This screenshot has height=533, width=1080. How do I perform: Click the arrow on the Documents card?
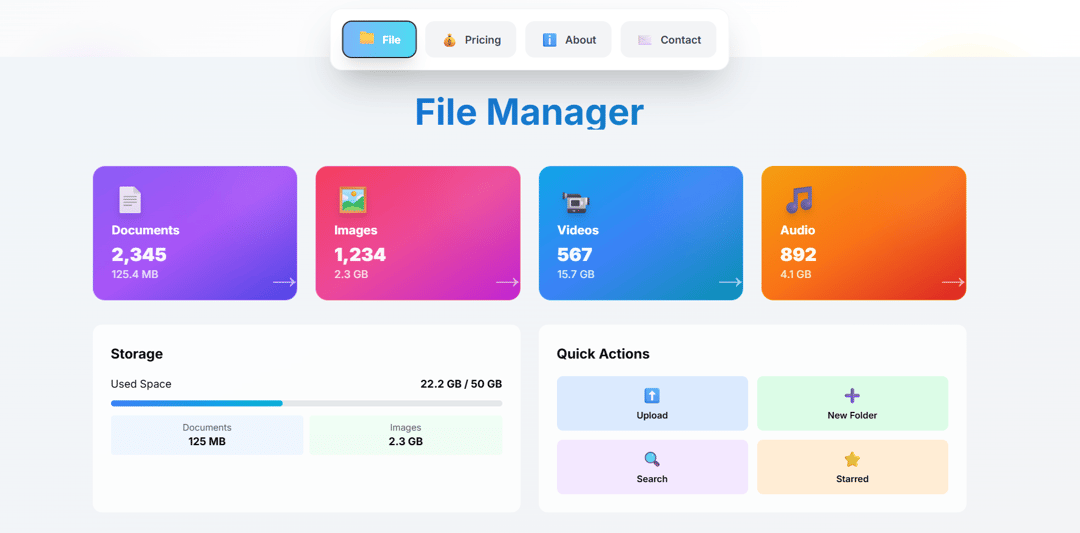point(284,282)
